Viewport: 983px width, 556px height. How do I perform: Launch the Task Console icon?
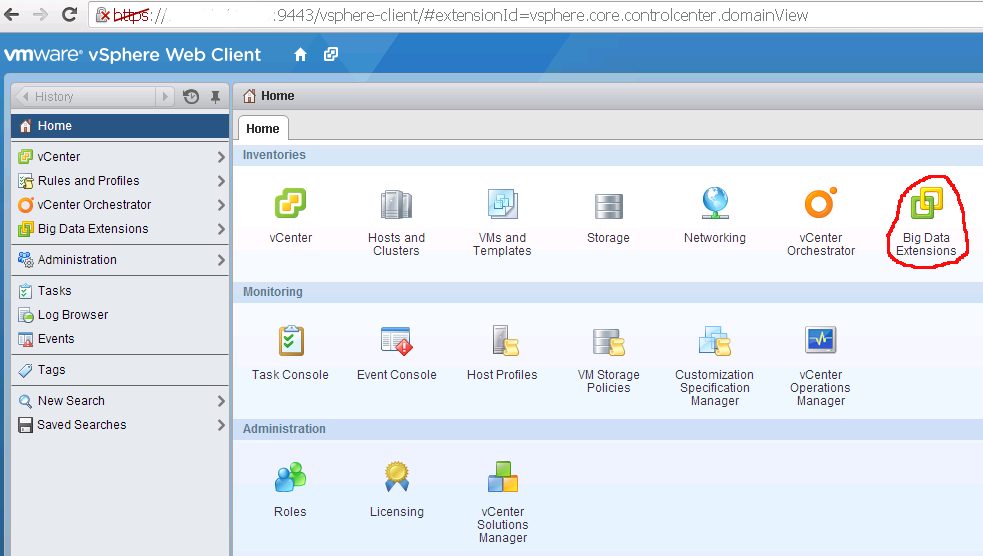coord(290,342)
